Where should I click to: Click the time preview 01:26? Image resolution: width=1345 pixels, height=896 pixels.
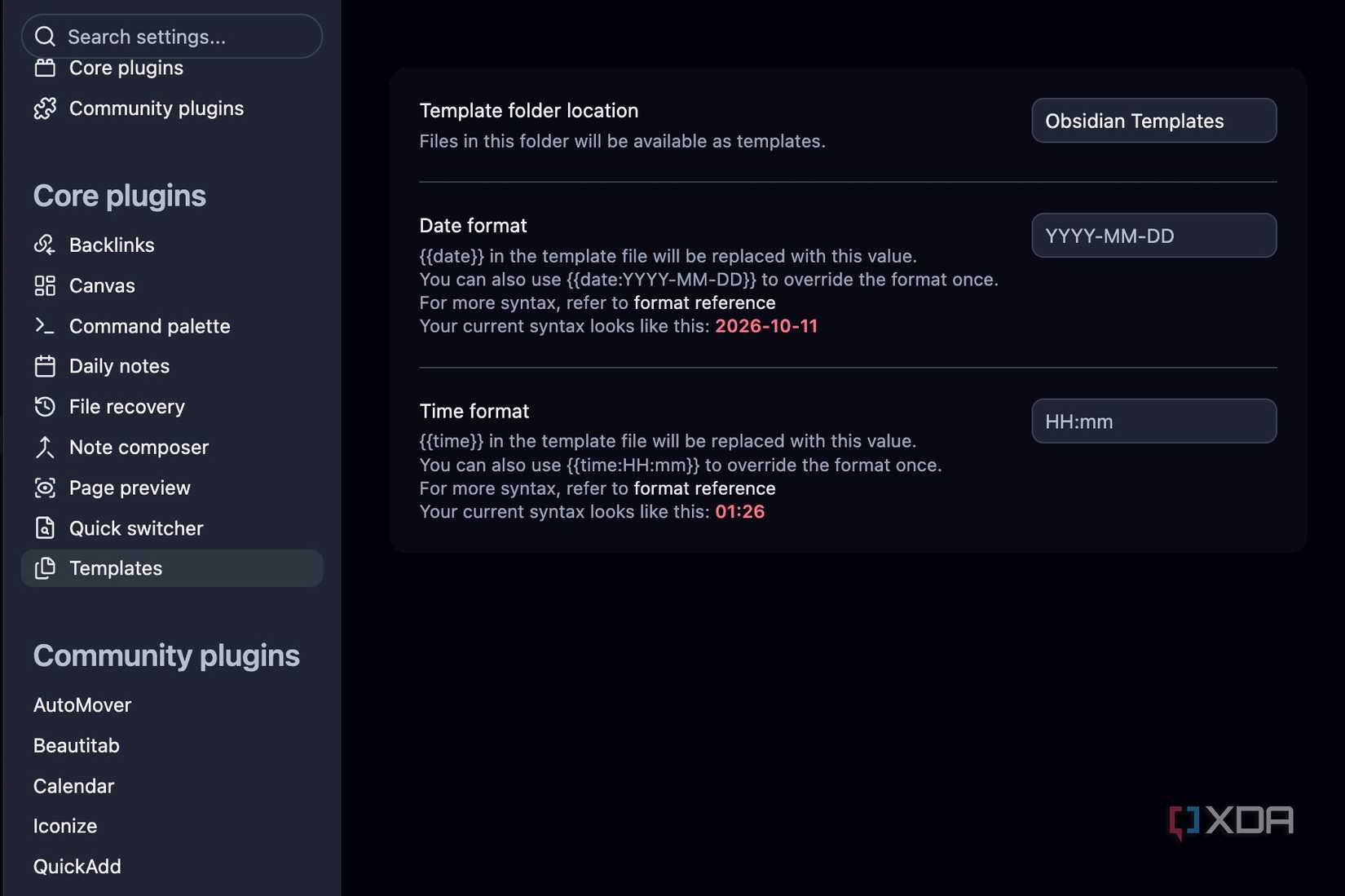[x=740, y=512]
